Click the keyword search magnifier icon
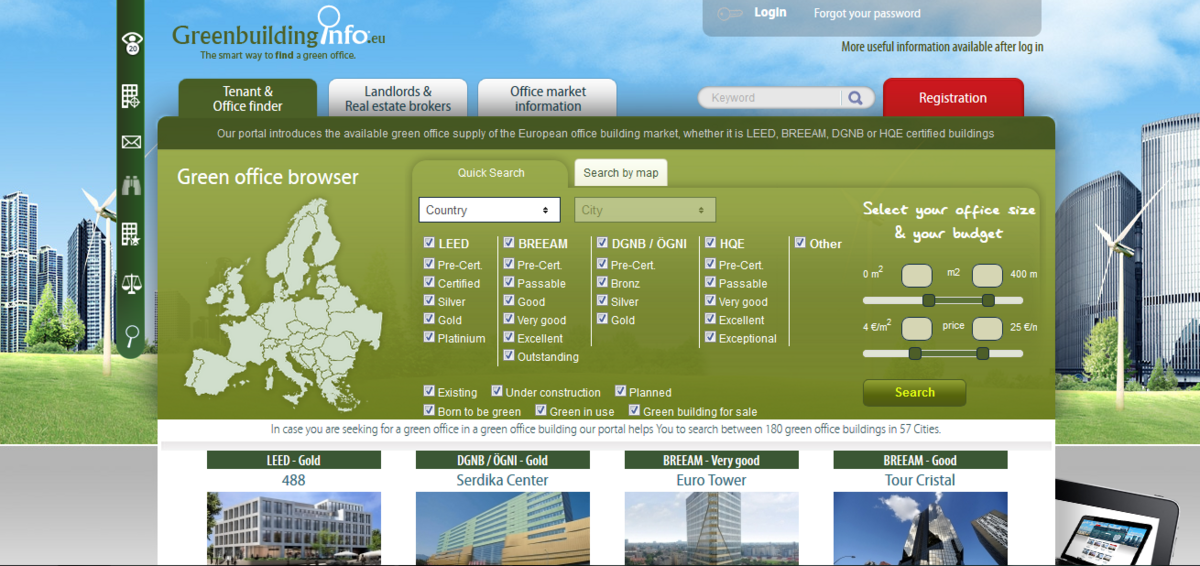This screenshot has height=566, width=1200. 855,98
